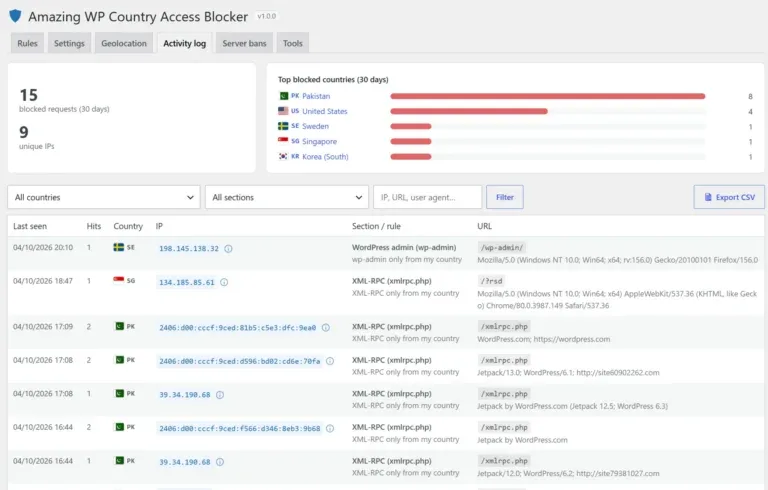Click the Singapore country link
This screenshot has width=768, height=490.
tap(319, 142)
